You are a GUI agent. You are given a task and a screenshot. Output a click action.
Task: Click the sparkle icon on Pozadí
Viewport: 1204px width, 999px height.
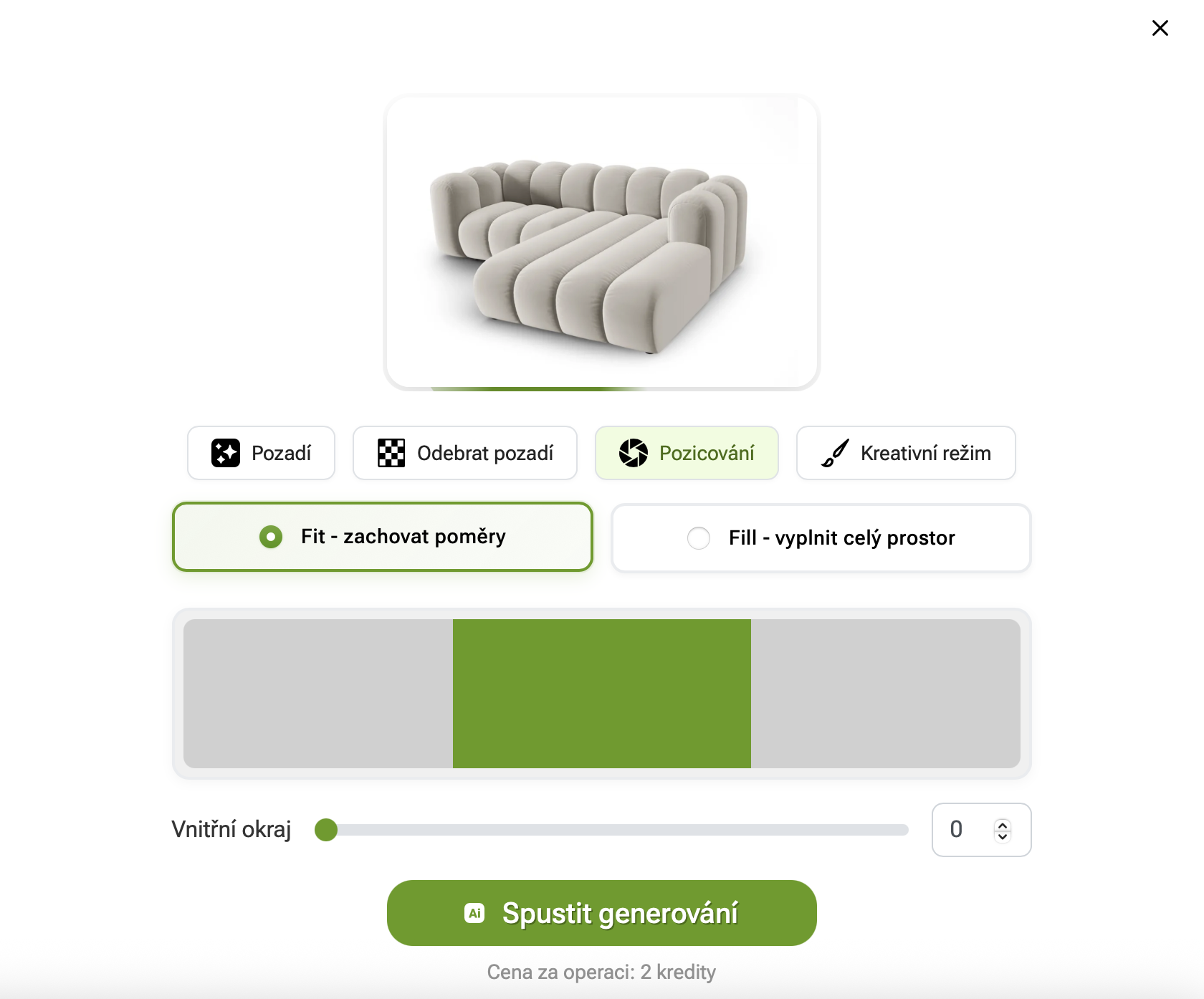pos(226,453)
